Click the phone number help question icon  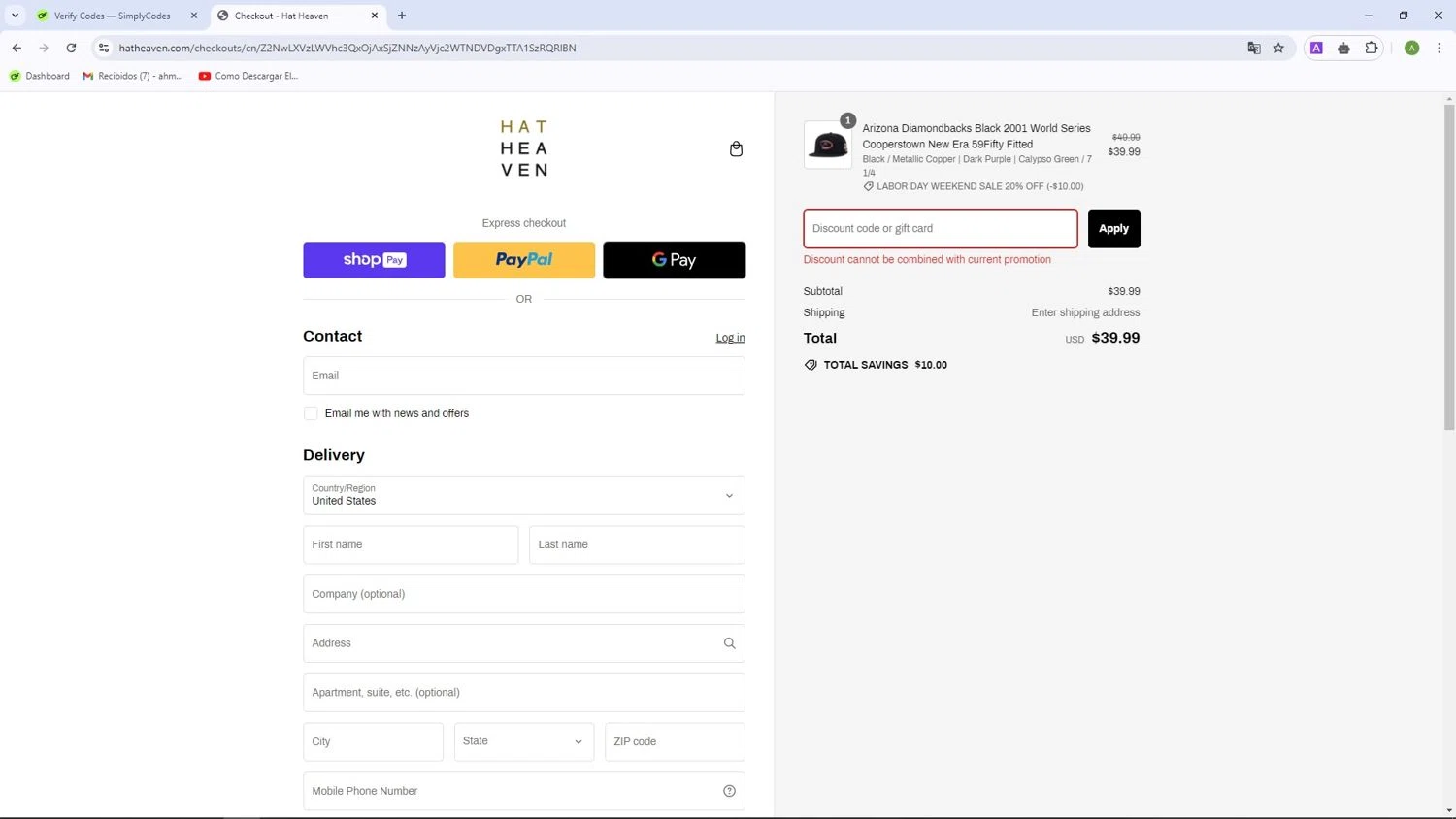pos(729,791)
